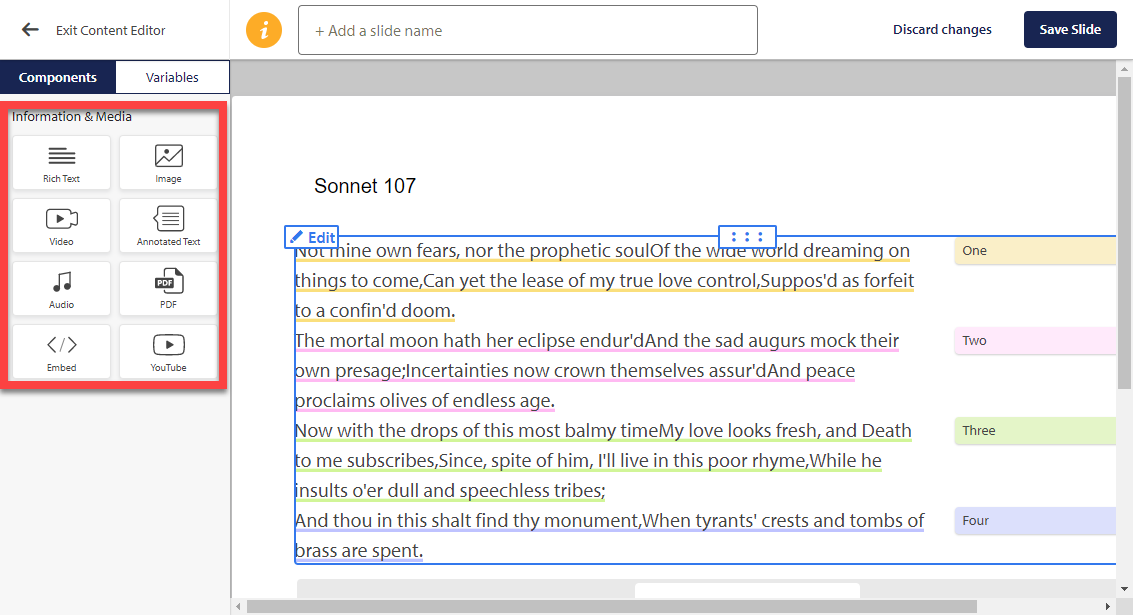Click the text 'to a confin'd doom.'
The height and width of the screenshot is (615, 1133).
(375, 311)
